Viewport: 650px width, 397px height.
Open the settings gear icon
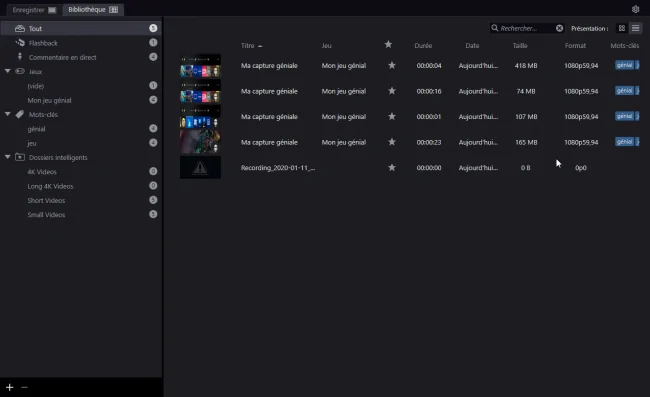pyautogui.click(x=635, y=9)
